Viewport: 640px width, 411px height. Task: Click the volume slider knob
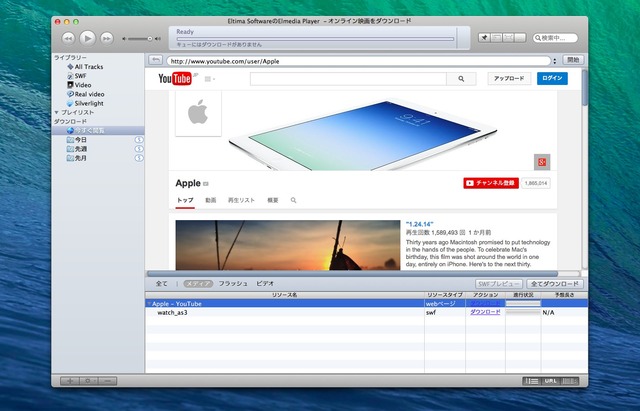pos(150,39)
